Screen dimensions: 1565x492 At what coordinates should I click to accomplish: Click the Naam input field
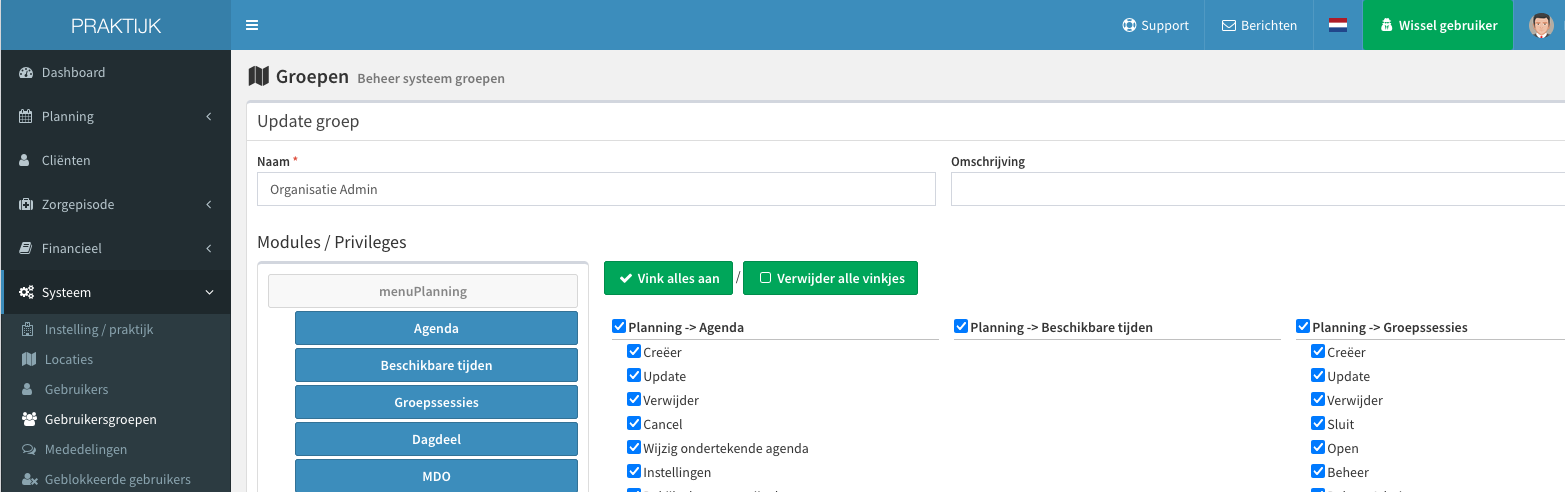tap(596, 189)
